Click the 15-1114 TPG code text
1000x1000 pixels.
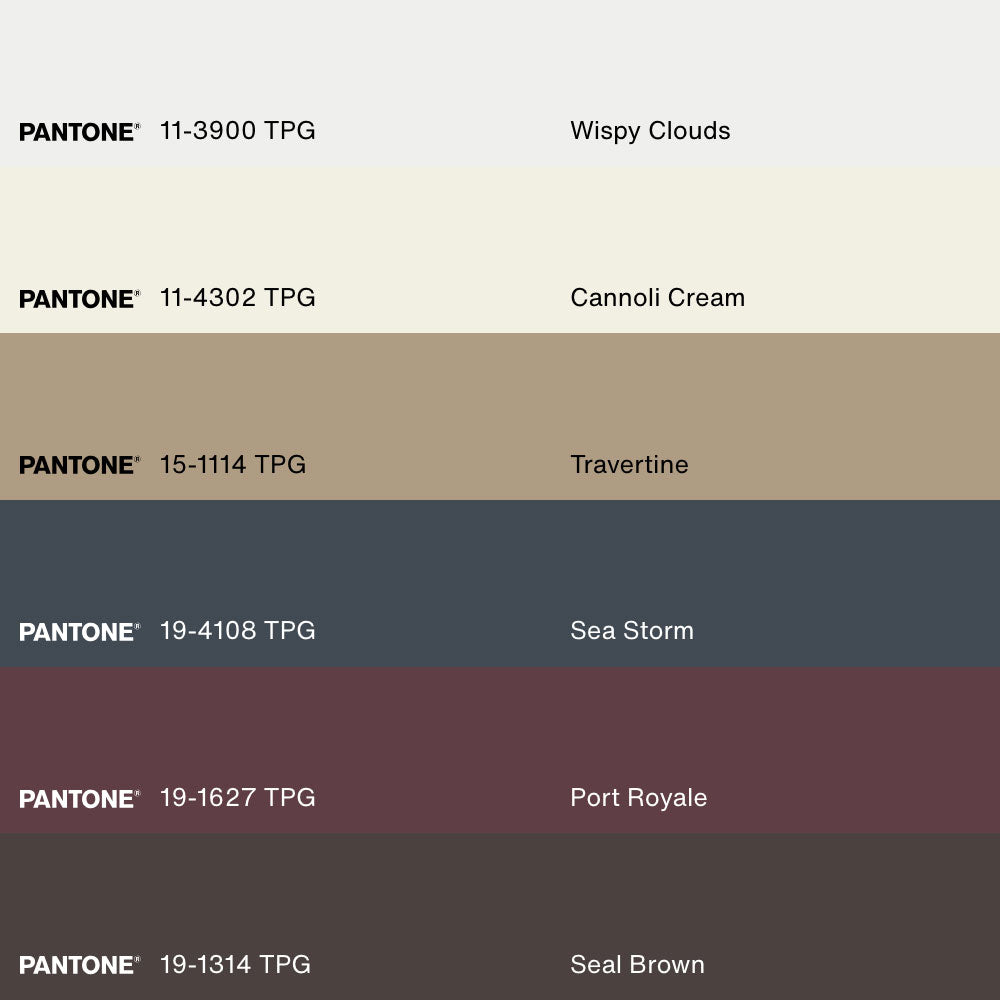tap(232, 465)
